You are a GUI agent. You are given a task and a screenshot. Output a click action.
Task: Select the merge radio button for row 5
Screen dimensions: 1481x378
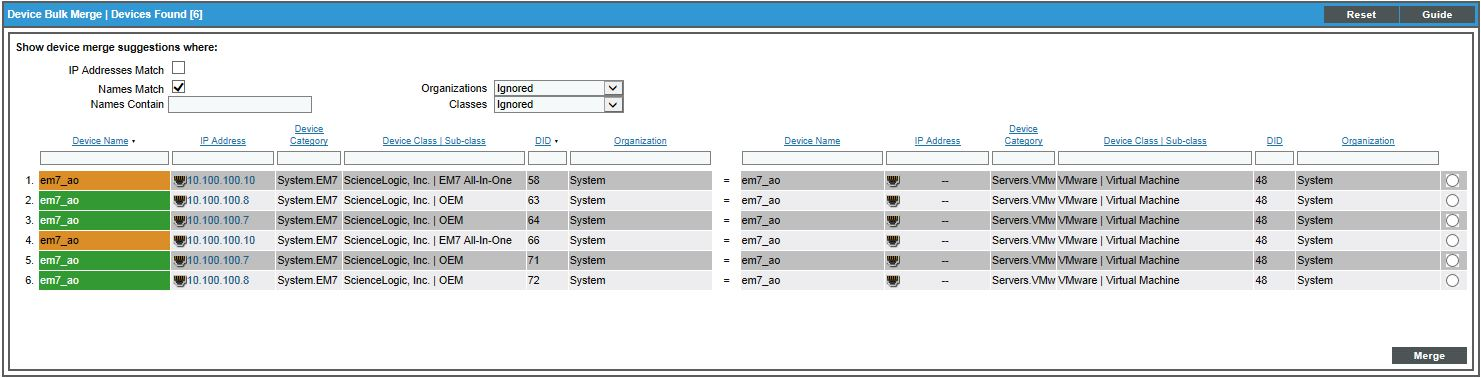click(1452, 261)
